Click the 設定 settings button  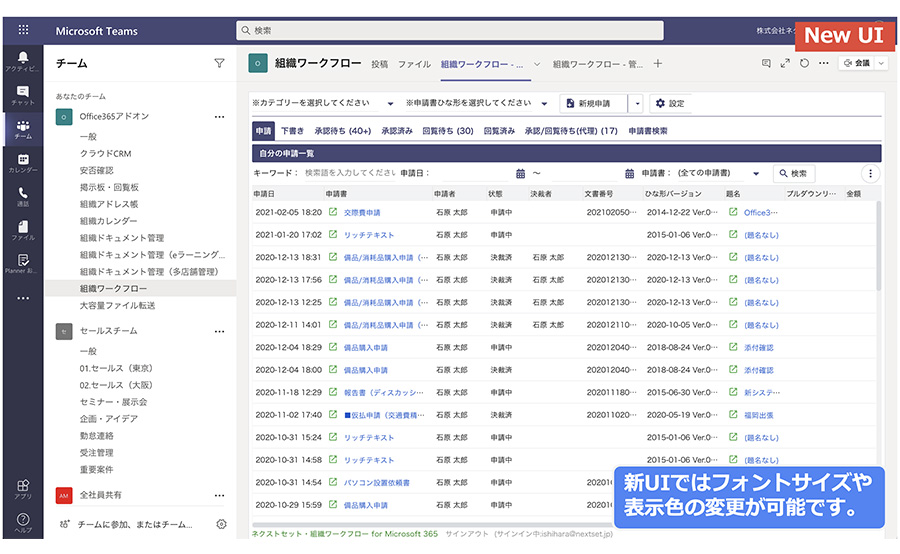(x=670, y=104)
